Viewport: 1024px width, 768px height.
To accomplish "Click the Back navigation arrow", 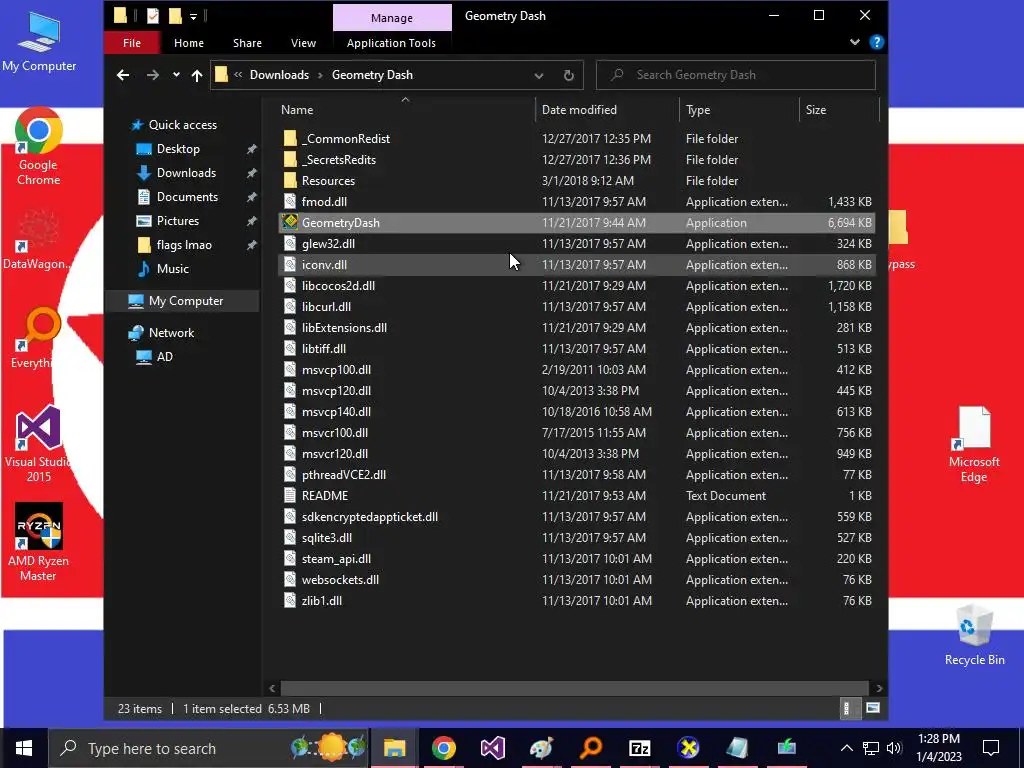I will pos(123,75).
